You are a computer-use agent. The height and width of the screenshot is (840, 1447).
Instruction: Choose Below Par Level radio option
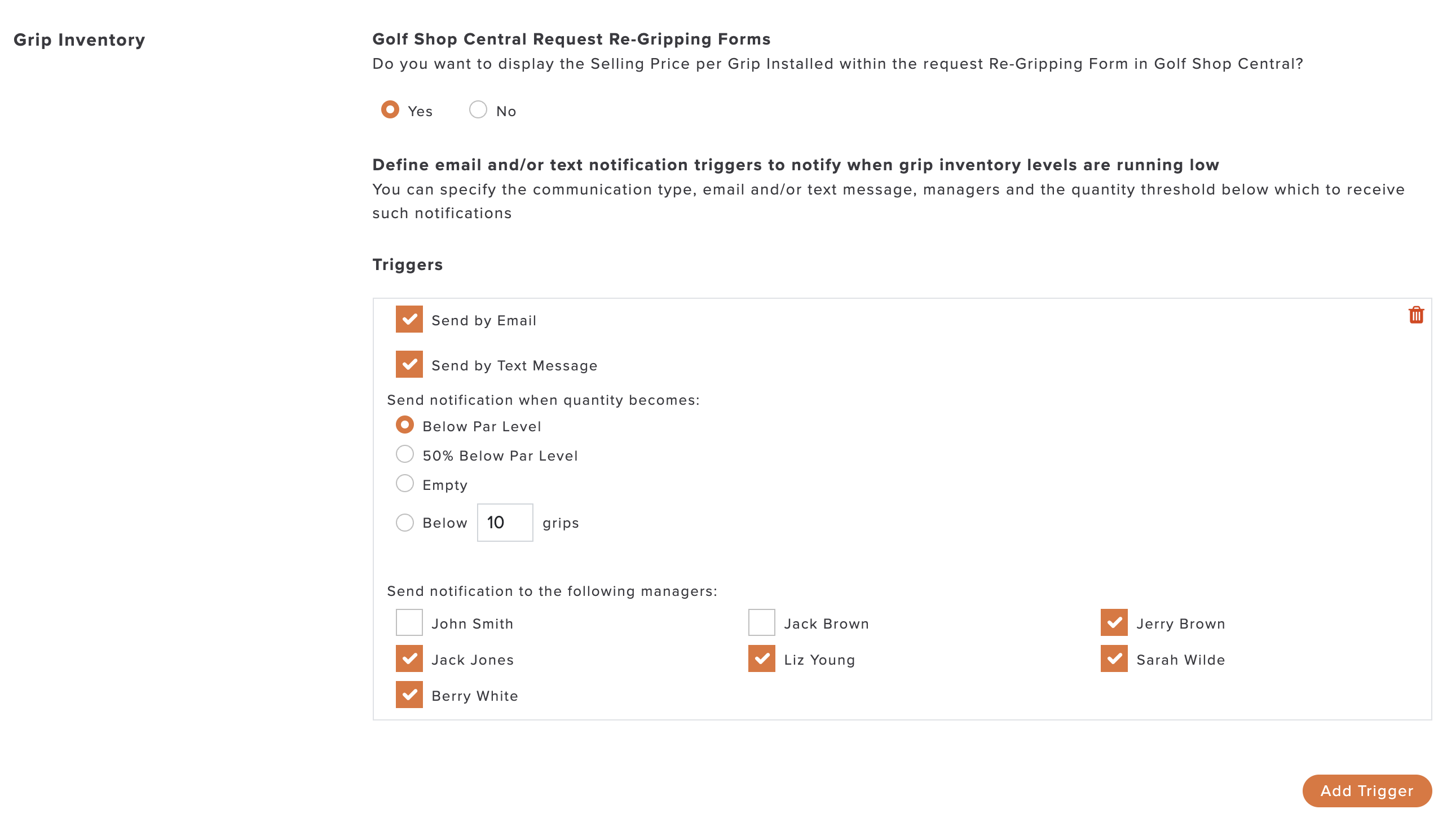405,425
